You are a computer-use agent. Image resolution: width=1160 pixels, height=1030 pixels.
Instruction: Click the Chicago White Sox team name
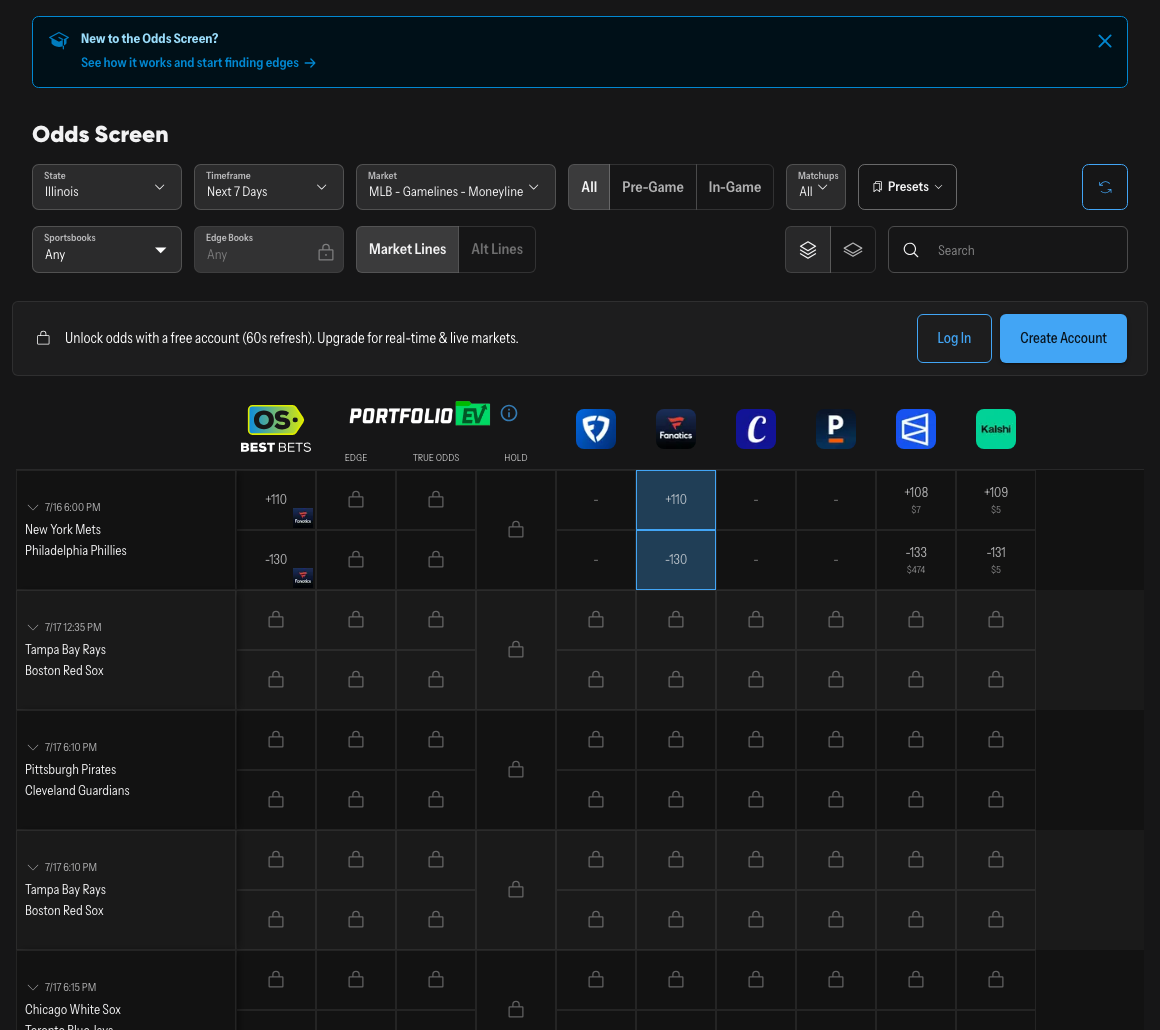click(x=72, y=1009)
